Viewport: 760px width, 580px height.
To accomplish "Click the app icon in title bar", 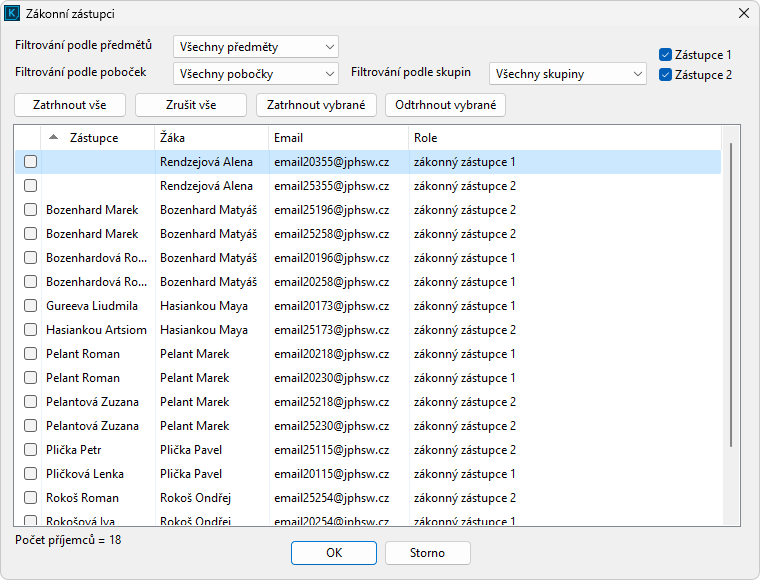I will (13, 13).
